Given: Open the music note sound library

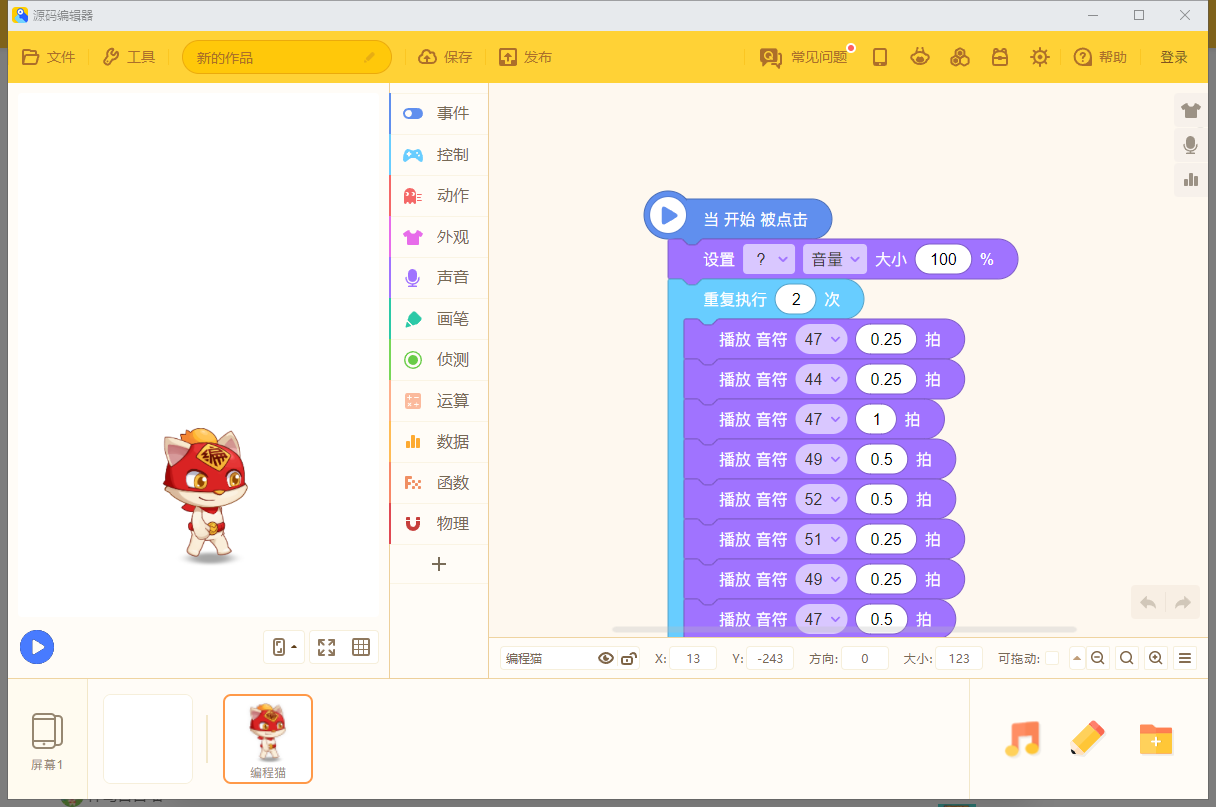Looking at the screenshot, I should click(x=1022, y=739).
